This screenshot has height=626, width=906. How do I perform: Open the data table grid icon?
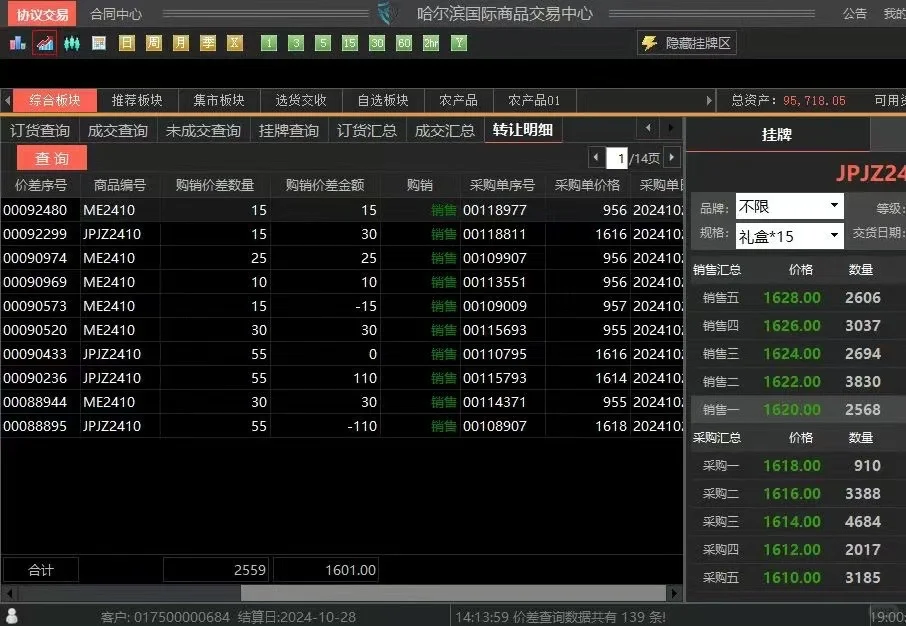click(x=99, y=43)
